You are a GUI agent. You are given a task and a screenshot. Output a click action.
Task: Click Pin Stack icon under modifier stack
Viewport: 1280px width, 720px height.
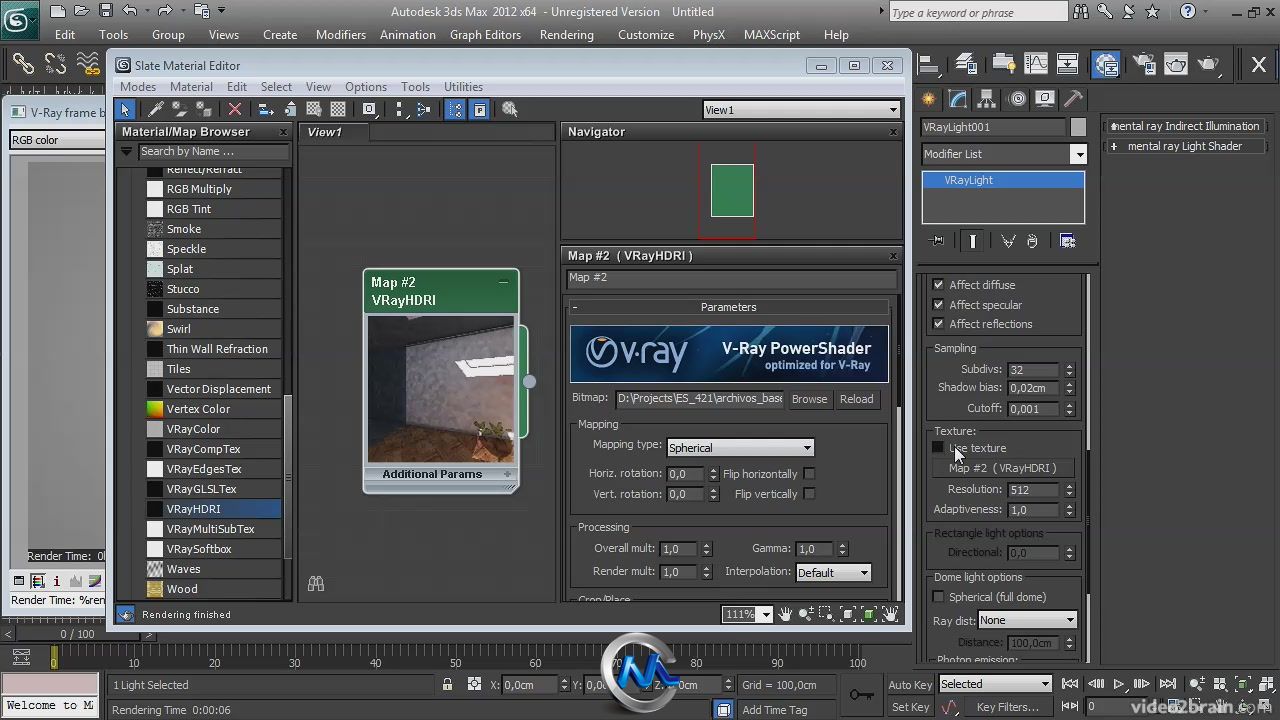(x=937, y=241)
